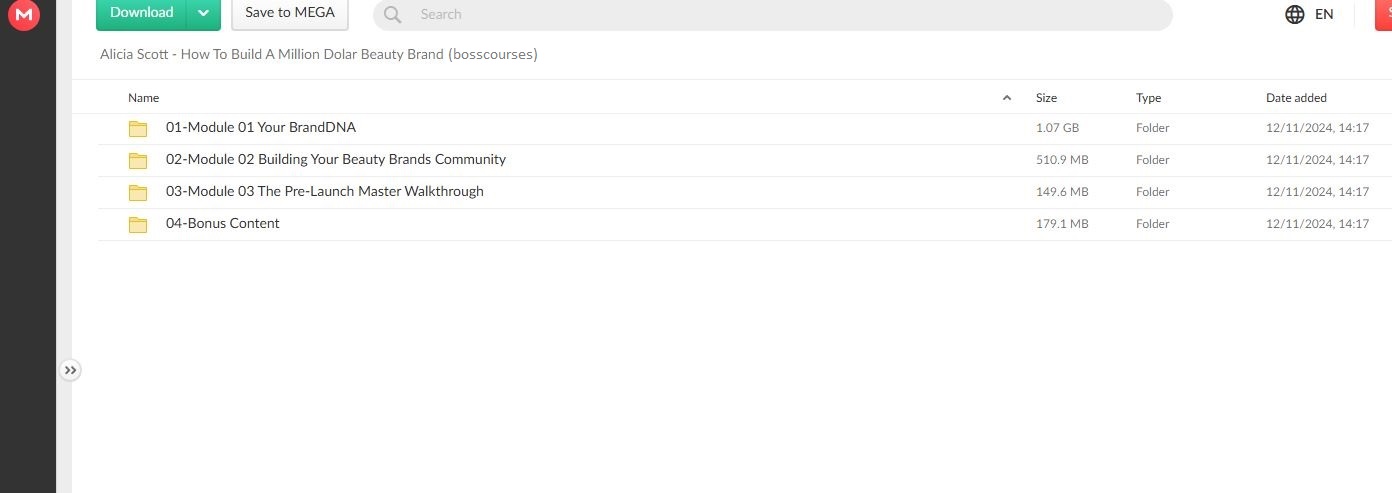The image size is (1392, 493).
Task: Expand the left sidebar with double-arrow button
Action: (70, 370)
